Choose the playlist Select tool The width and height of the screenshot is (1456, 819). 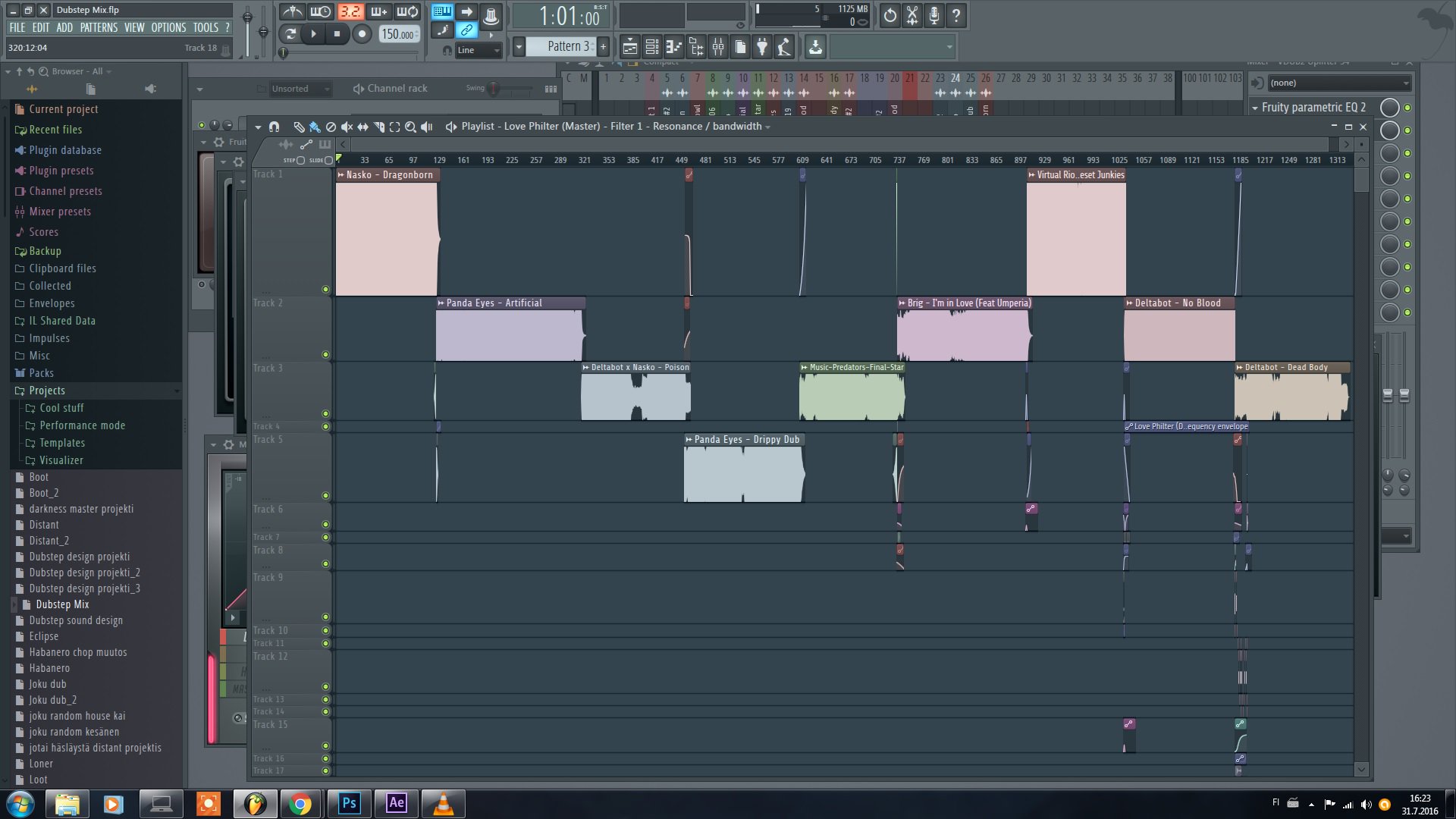394,127
